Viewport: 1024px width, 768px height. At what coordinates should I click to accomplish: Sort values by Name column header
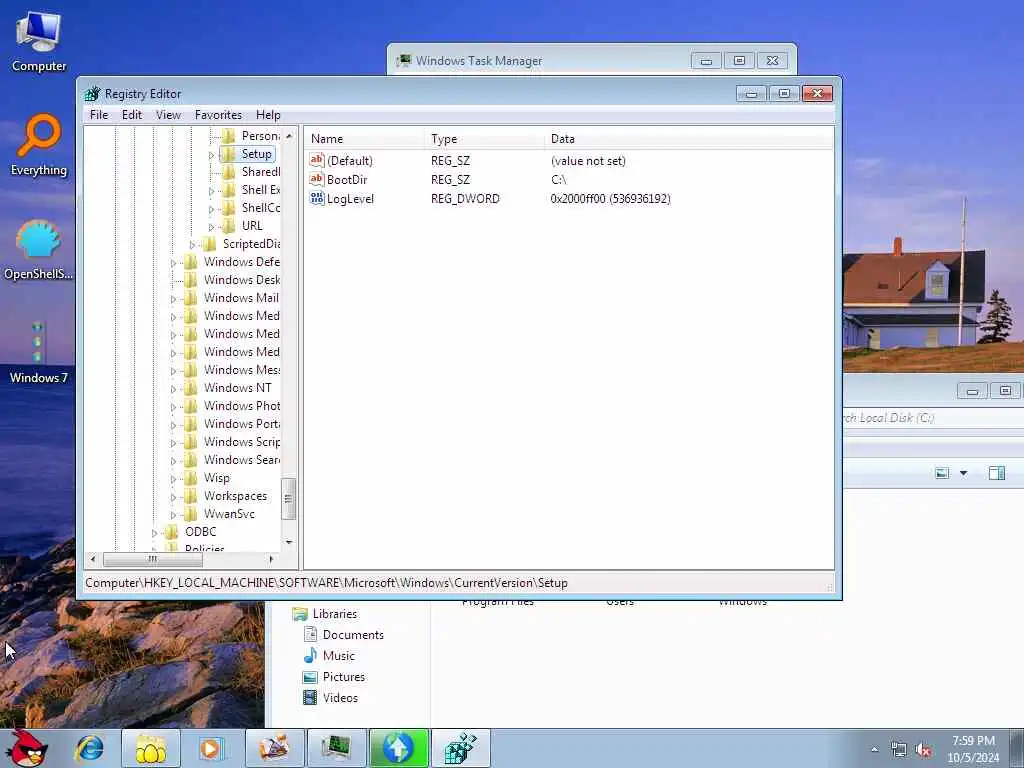[364, 138]
